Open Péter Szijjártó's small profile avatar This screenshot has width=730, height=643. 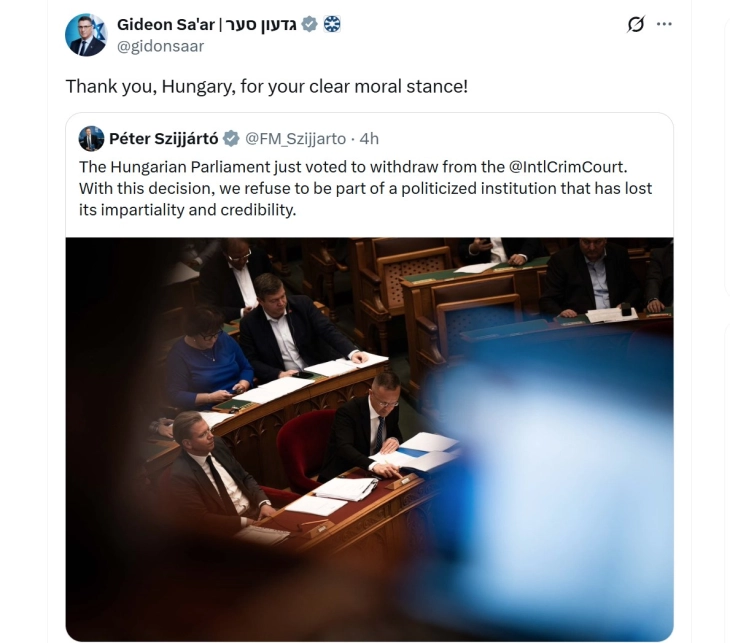pyautogui.click(x=91, y=139)
